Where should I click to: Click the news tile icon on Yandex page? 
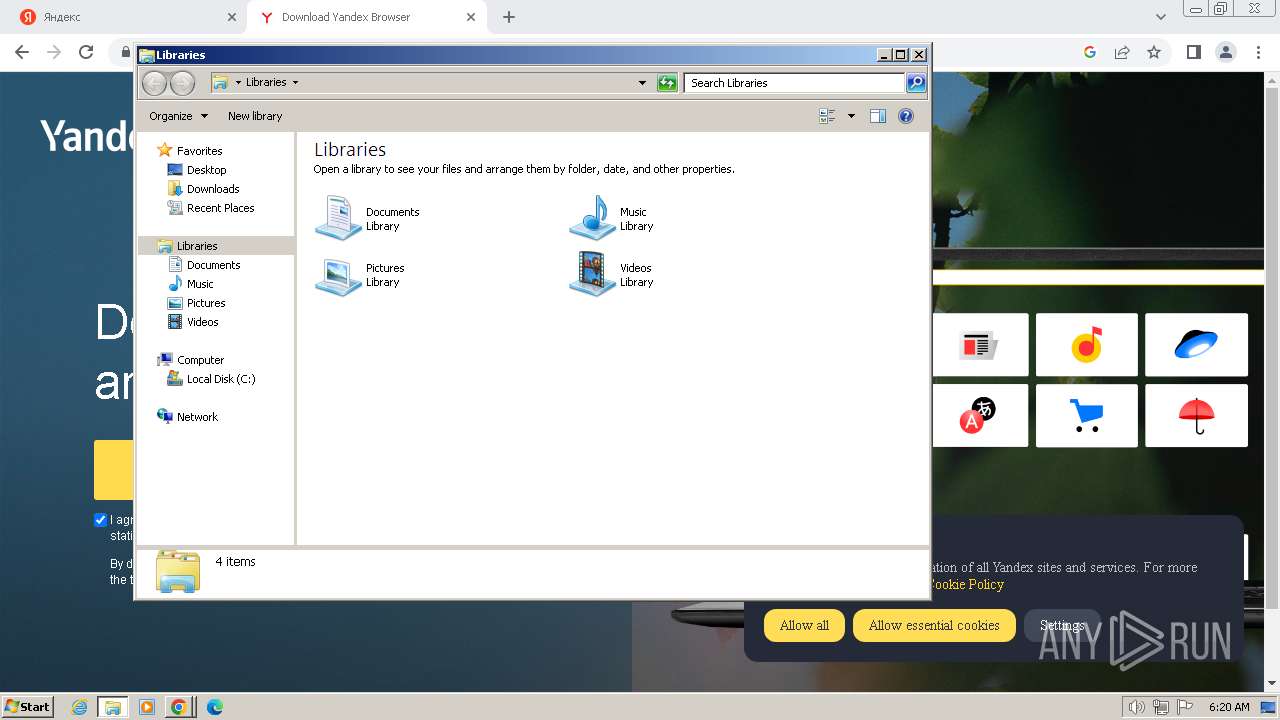(x=979, y=345)
